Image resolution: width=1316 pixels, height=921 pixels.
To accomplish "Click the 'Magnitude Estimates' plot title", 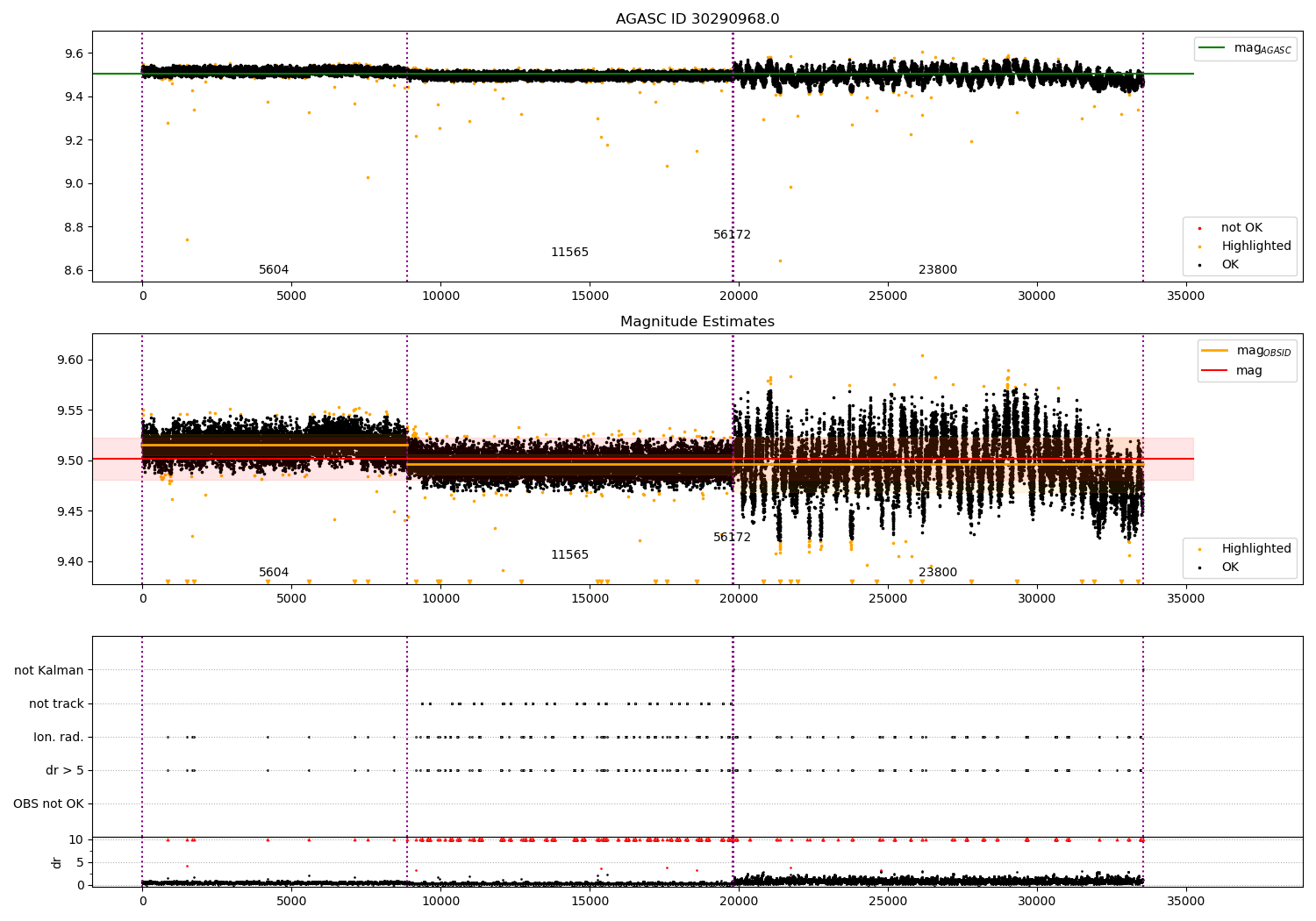I will (x=697, y=322).
